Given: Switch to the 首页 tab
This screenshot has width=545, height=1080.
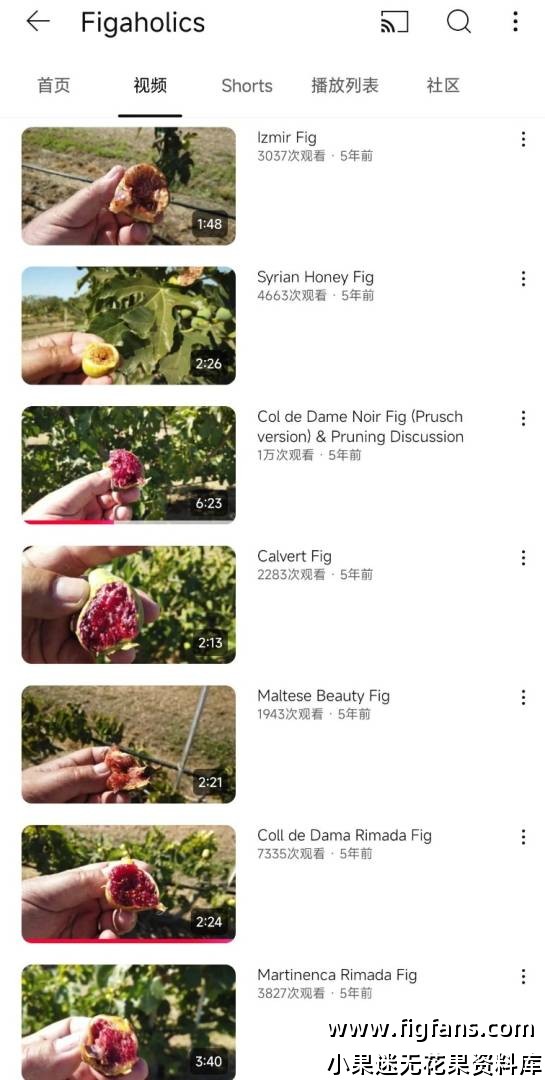Looking at the screenshot, I should pos(54,86).
